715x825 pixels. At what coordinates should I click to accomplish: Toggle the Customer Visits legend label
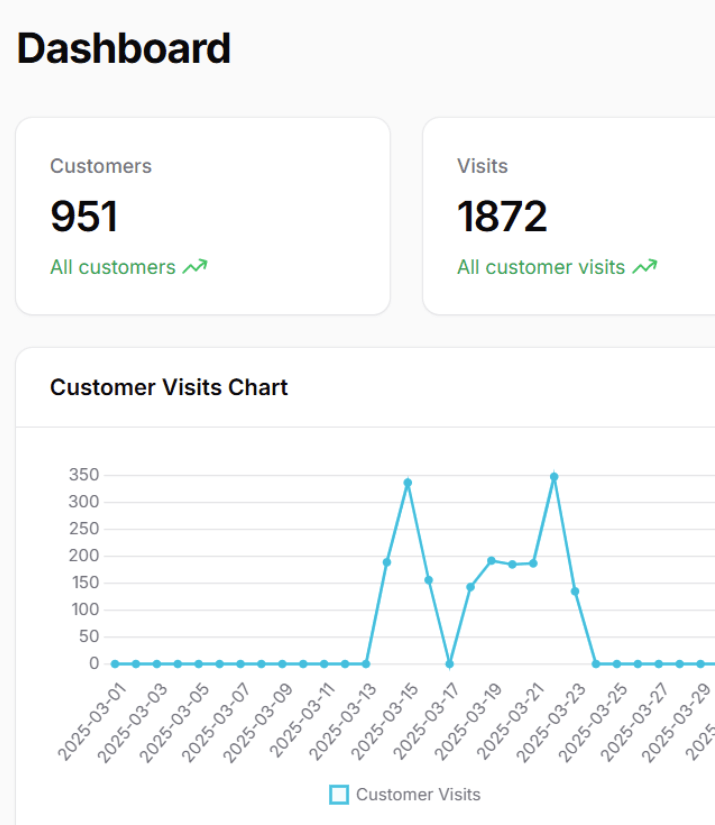[x=418, y=795]
